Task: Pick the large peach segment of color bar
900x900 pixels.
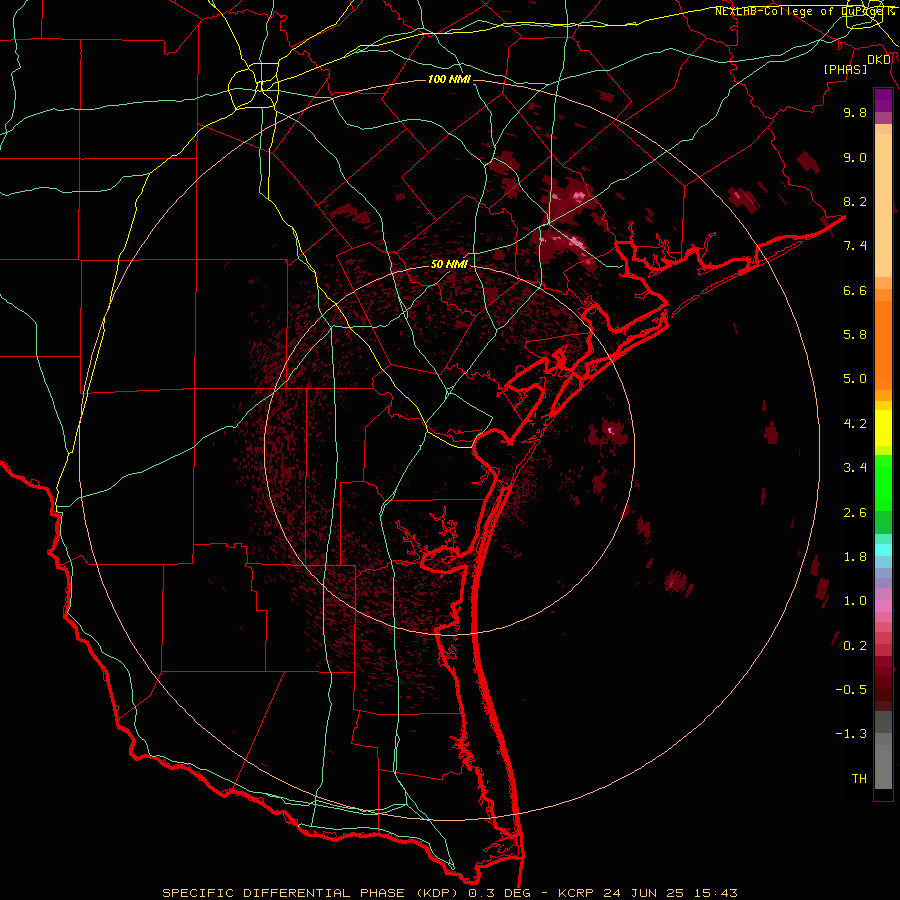Action: [883, 205]
